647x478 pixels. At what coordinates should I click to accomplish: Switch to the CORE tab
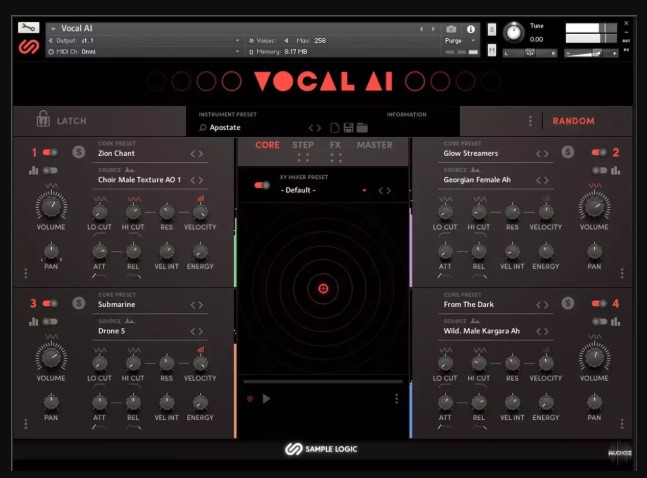tap(267, 145)
